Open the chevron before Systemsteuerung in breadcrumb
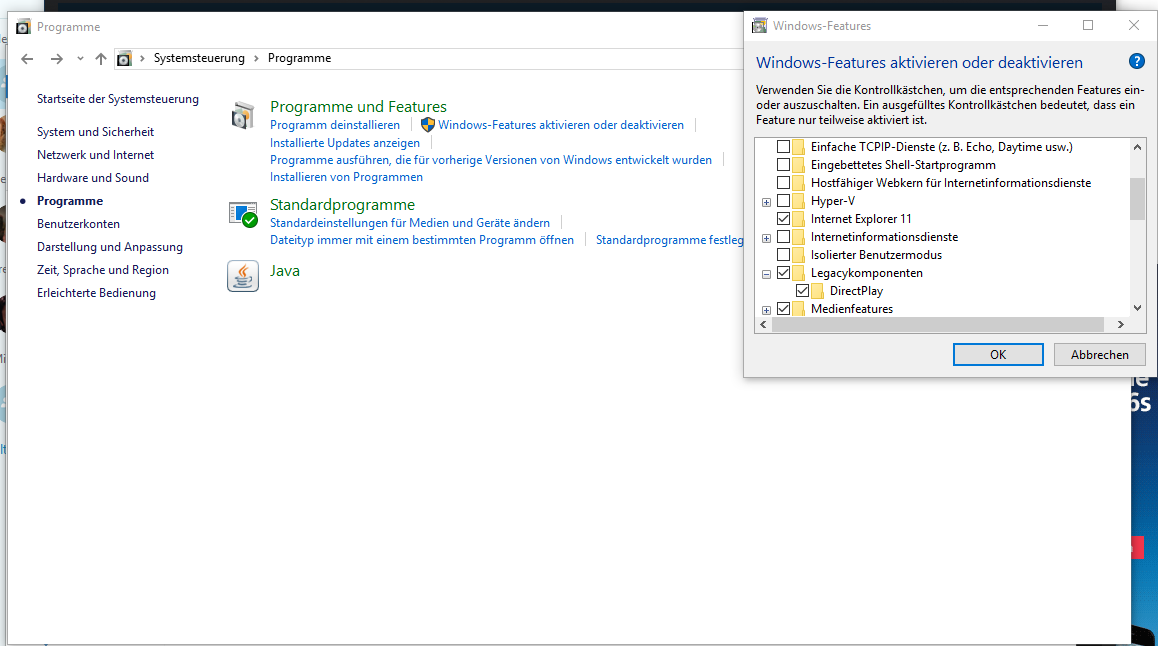1158x646 pixels. [x=142, y=58]
